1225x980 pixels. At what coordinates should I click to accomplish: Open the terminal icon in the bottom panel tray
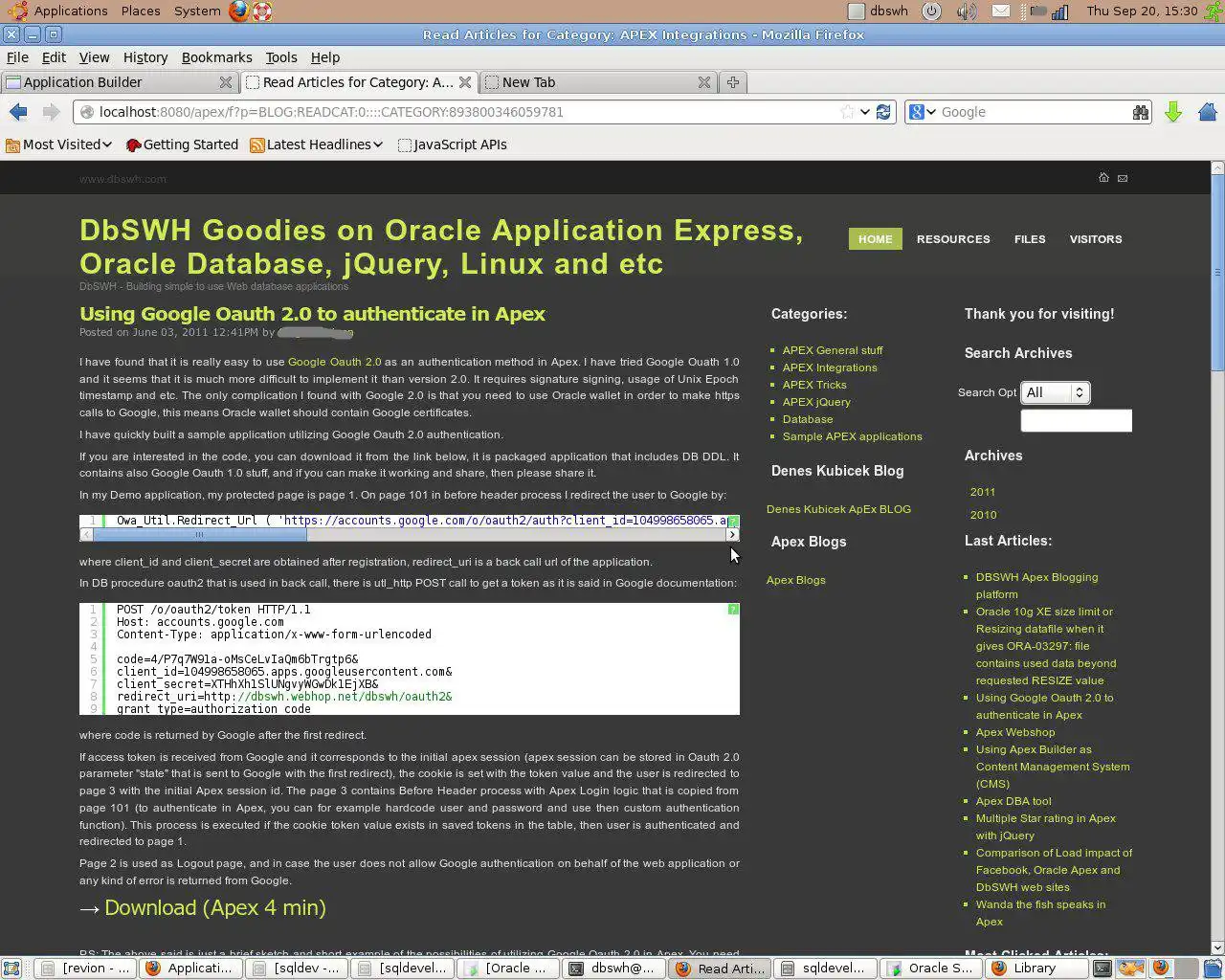1103,968
